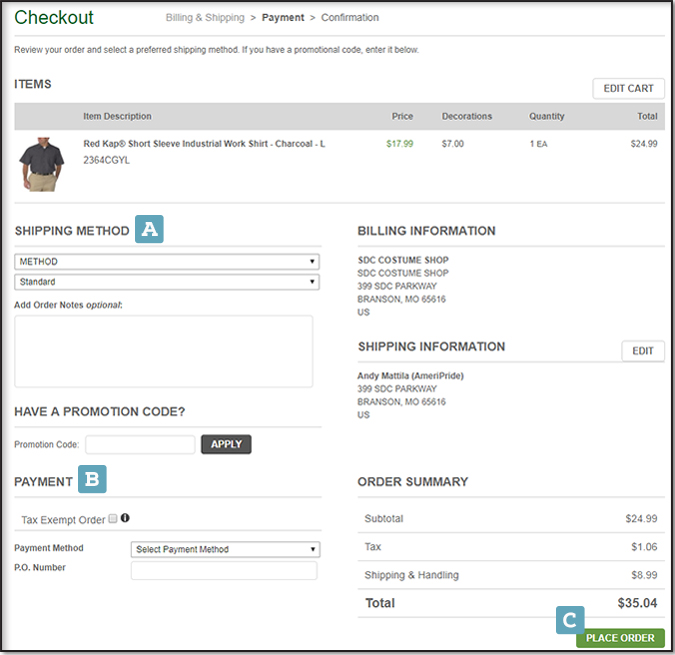
Task: Click the Tax Exempt info icon
Action: pos(126,518)
